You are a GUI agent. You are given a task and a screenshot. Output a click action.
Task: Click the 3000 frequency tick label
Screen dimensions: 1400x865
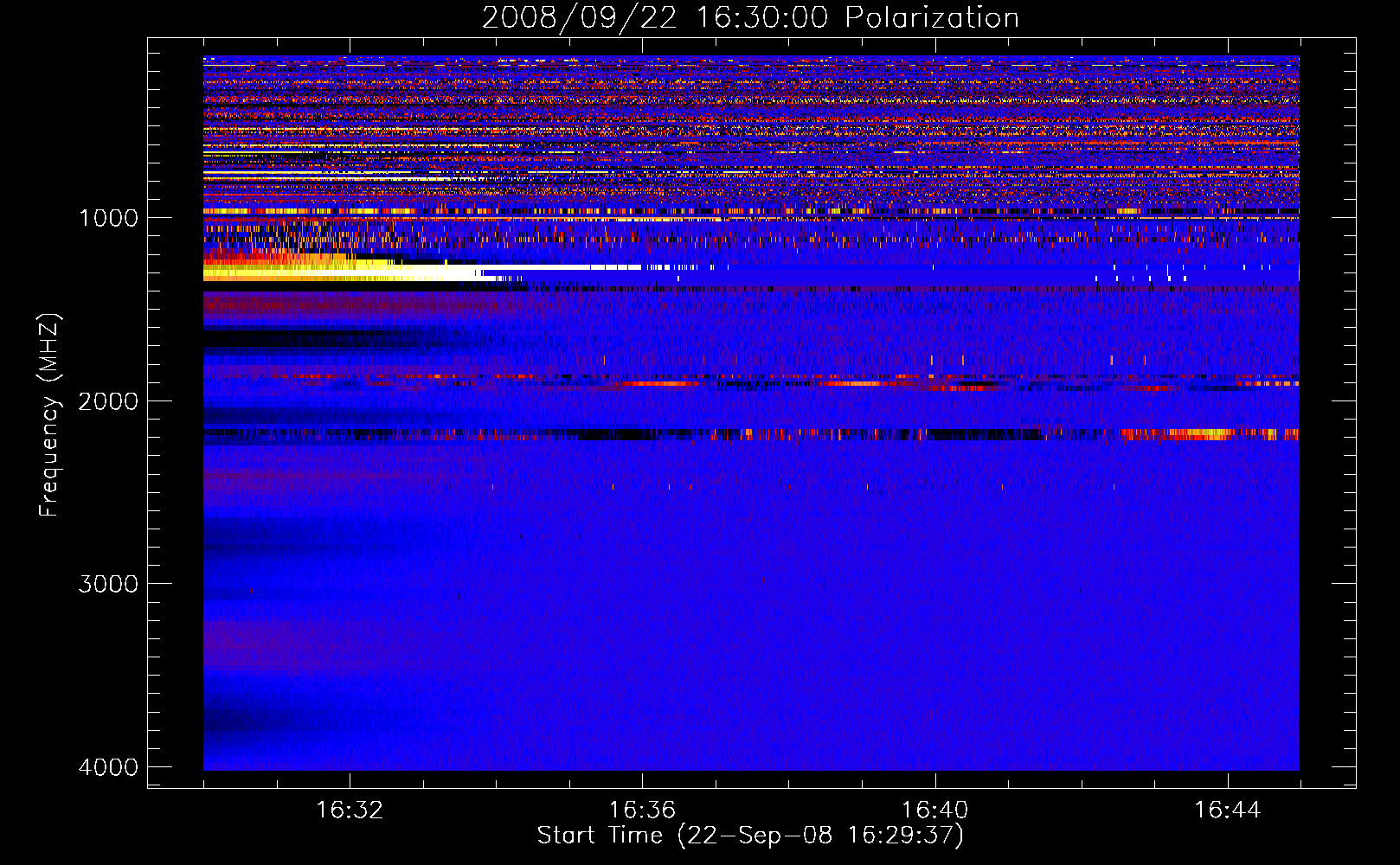[x=108, y=584]
